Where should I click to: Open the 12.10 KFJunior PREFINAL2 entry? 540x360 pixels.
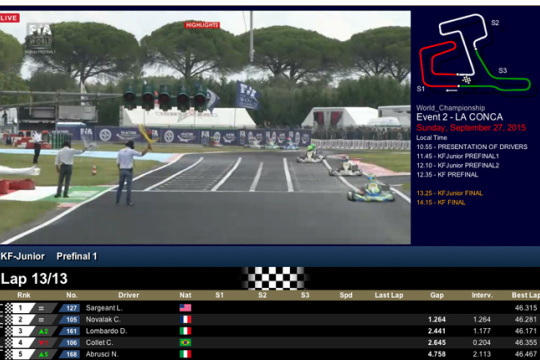tap(457, 165)
